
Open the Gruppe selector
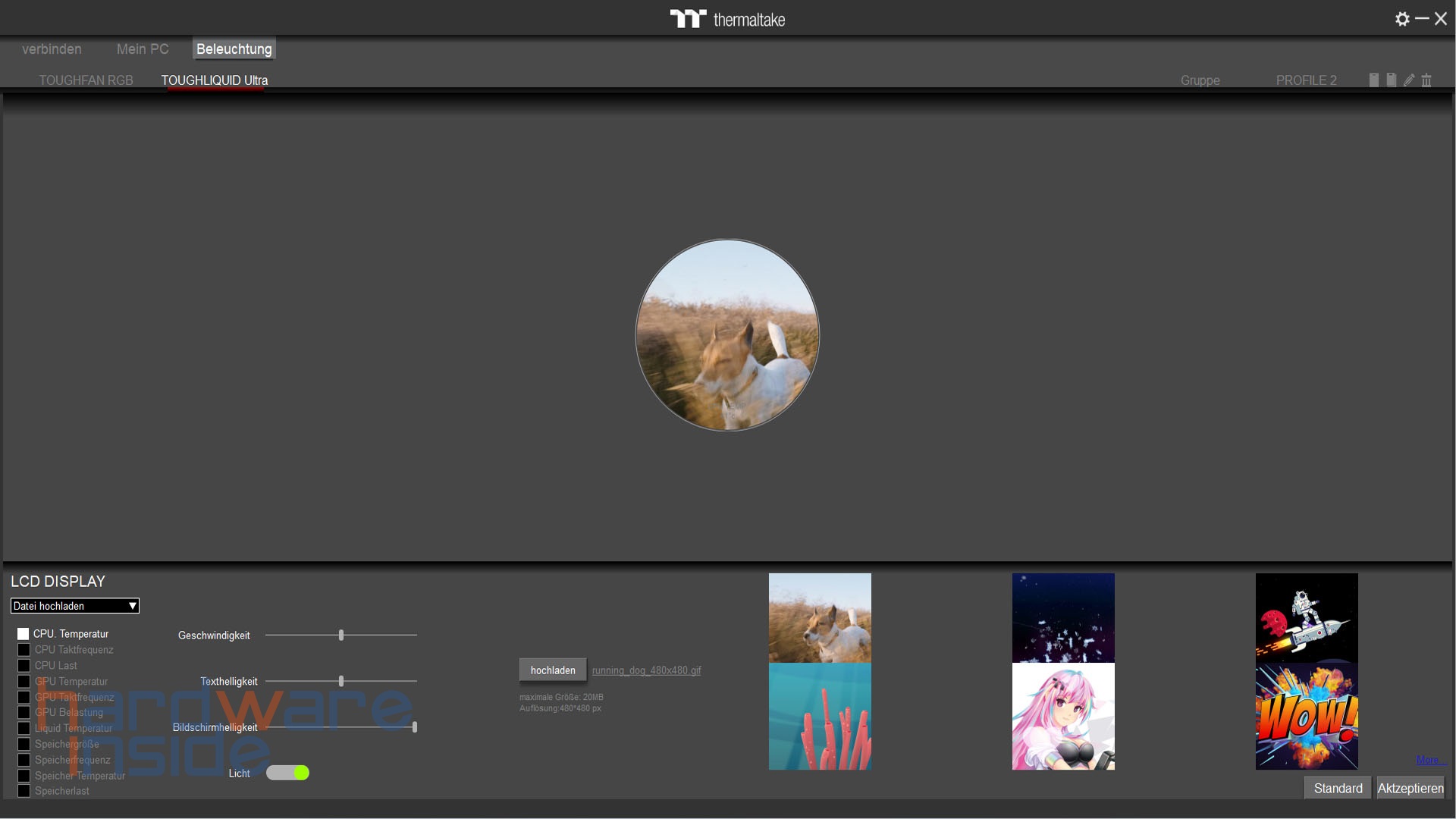point(1200,80)
